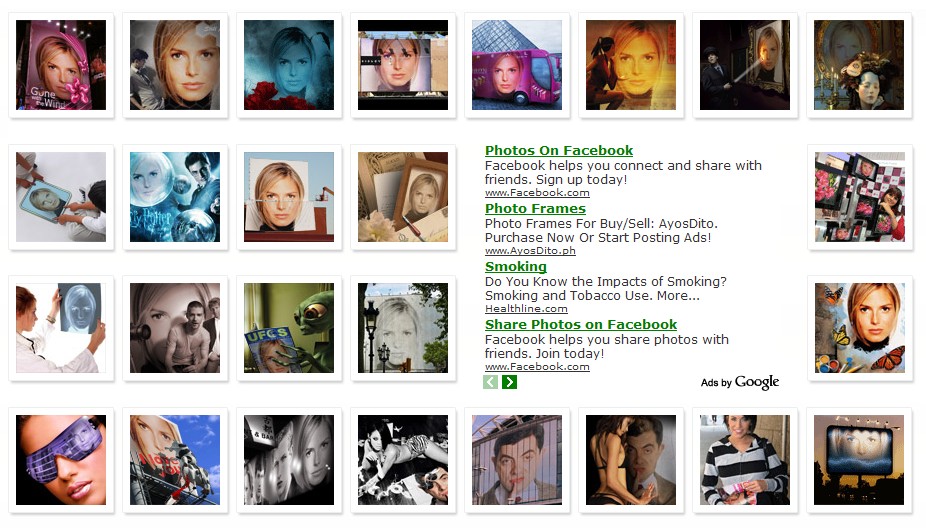Click the 'Smoking' ad headline
926x528 pixels.
coord(516,266)
